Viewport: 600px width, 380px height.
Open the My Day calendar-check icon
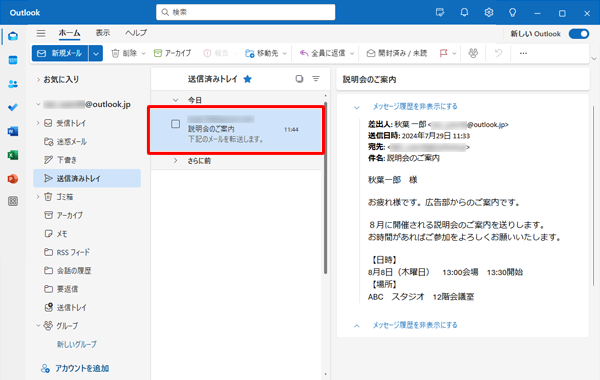point(440,13)
